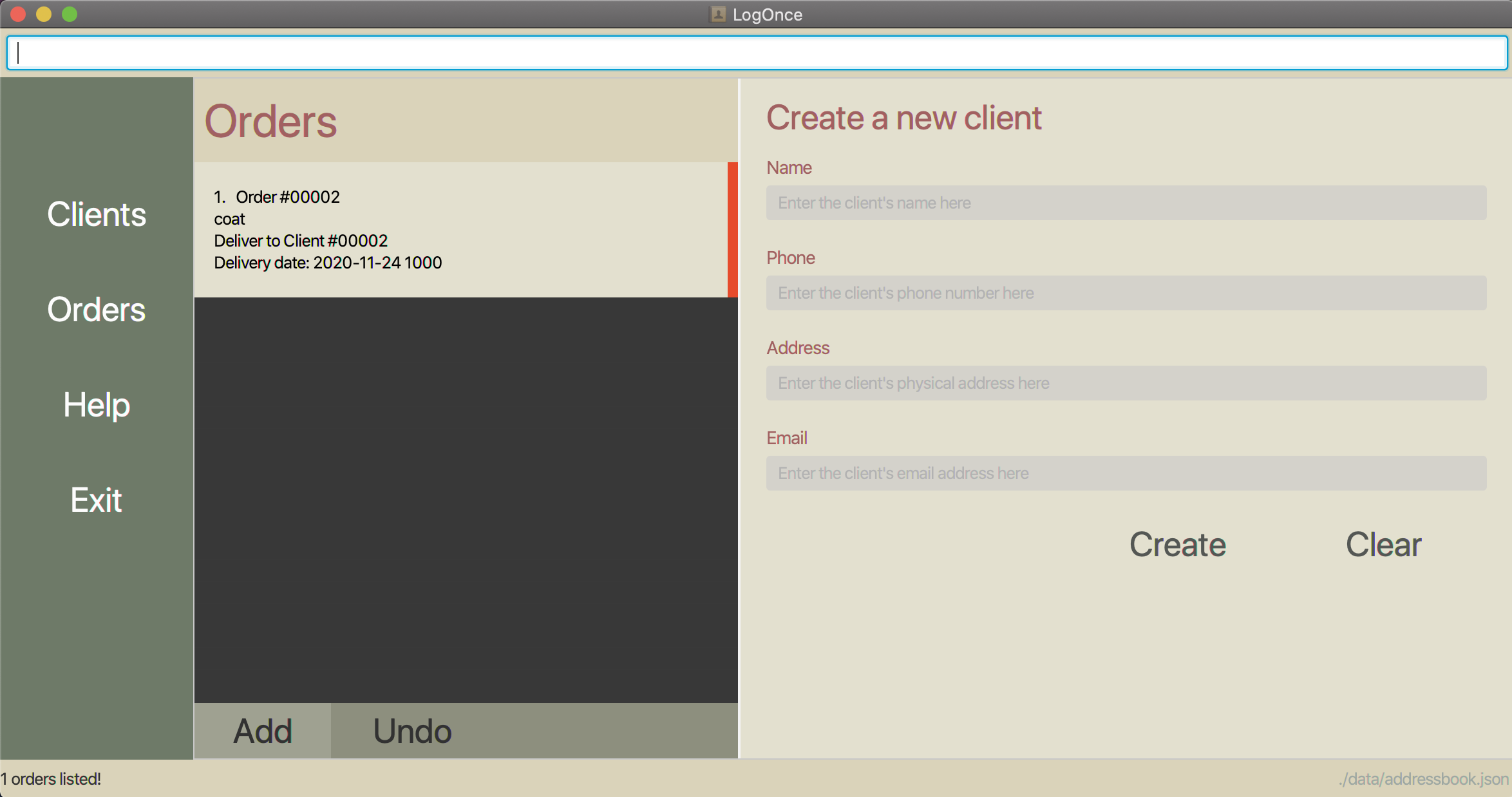The width and height of the screenshot is (1512, 797).
Task: Click the Orders navigation icon
Action: click(97, 308)
